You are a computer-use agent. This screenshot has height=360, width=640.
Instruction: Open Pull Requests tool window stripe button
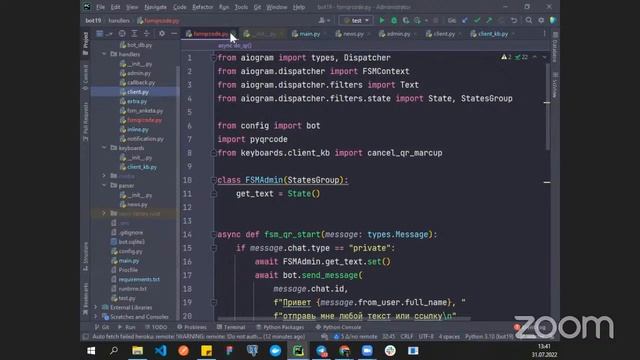pyautogui.click(x=85, y=122)
